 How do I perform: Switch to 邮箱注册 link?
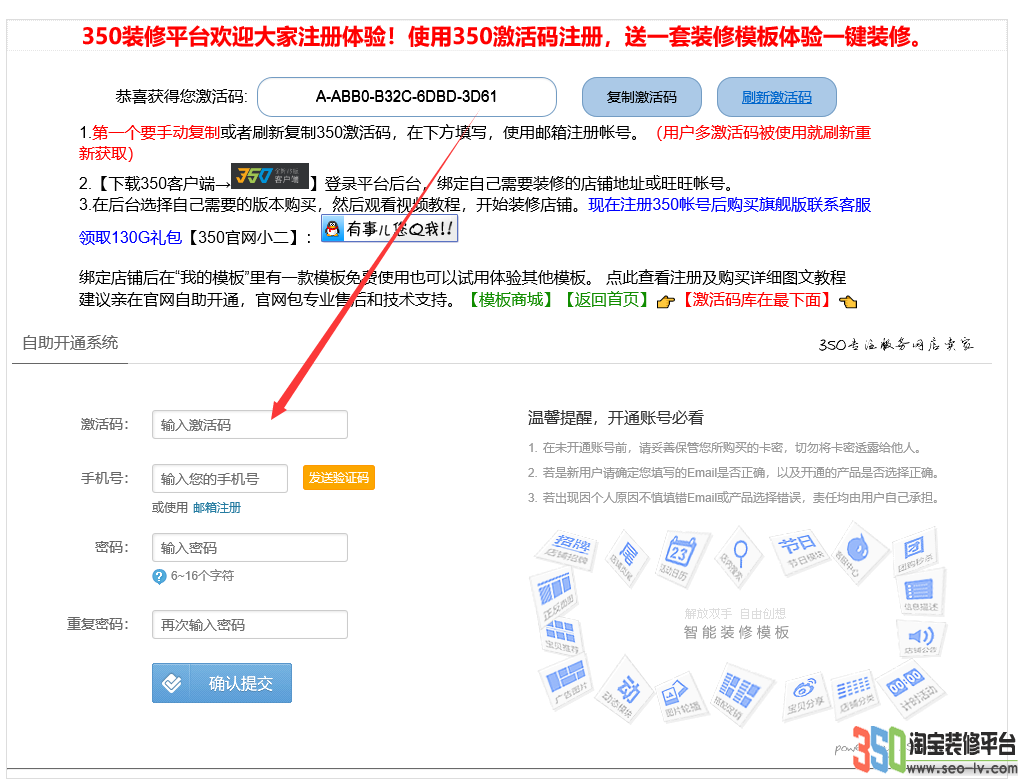[x=217, y=508]
